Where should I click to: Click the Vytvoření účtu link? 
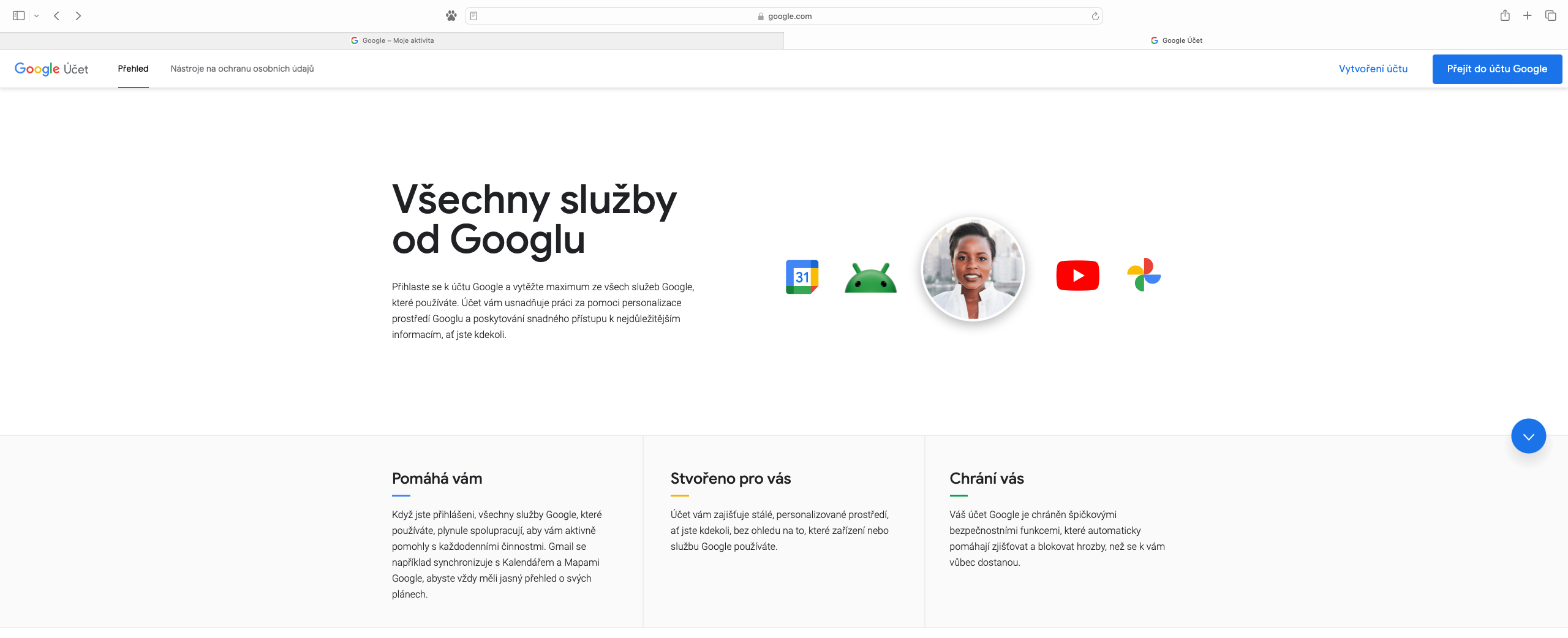coord(1373,69)
